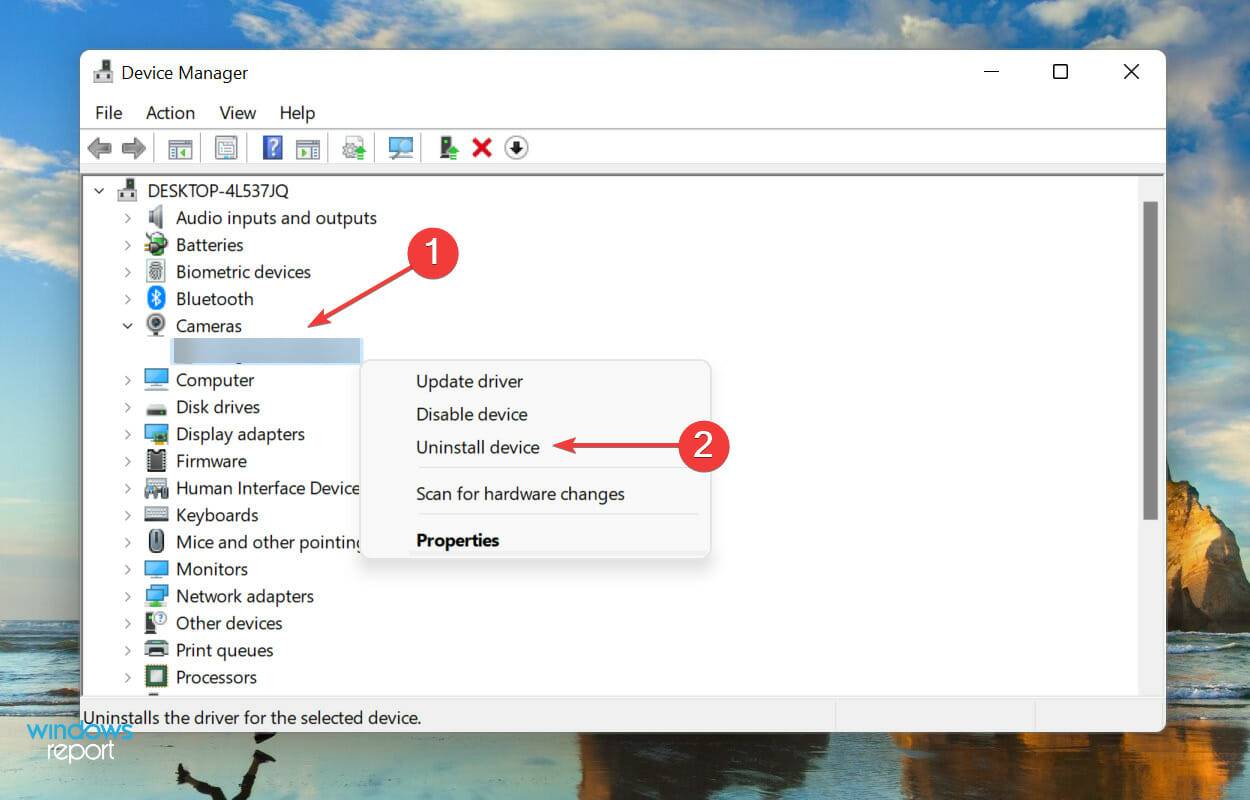Click the Update driver gear toolbar icon
The height and width of the screenshot is (800, 1250).
[x=353, y=148]
